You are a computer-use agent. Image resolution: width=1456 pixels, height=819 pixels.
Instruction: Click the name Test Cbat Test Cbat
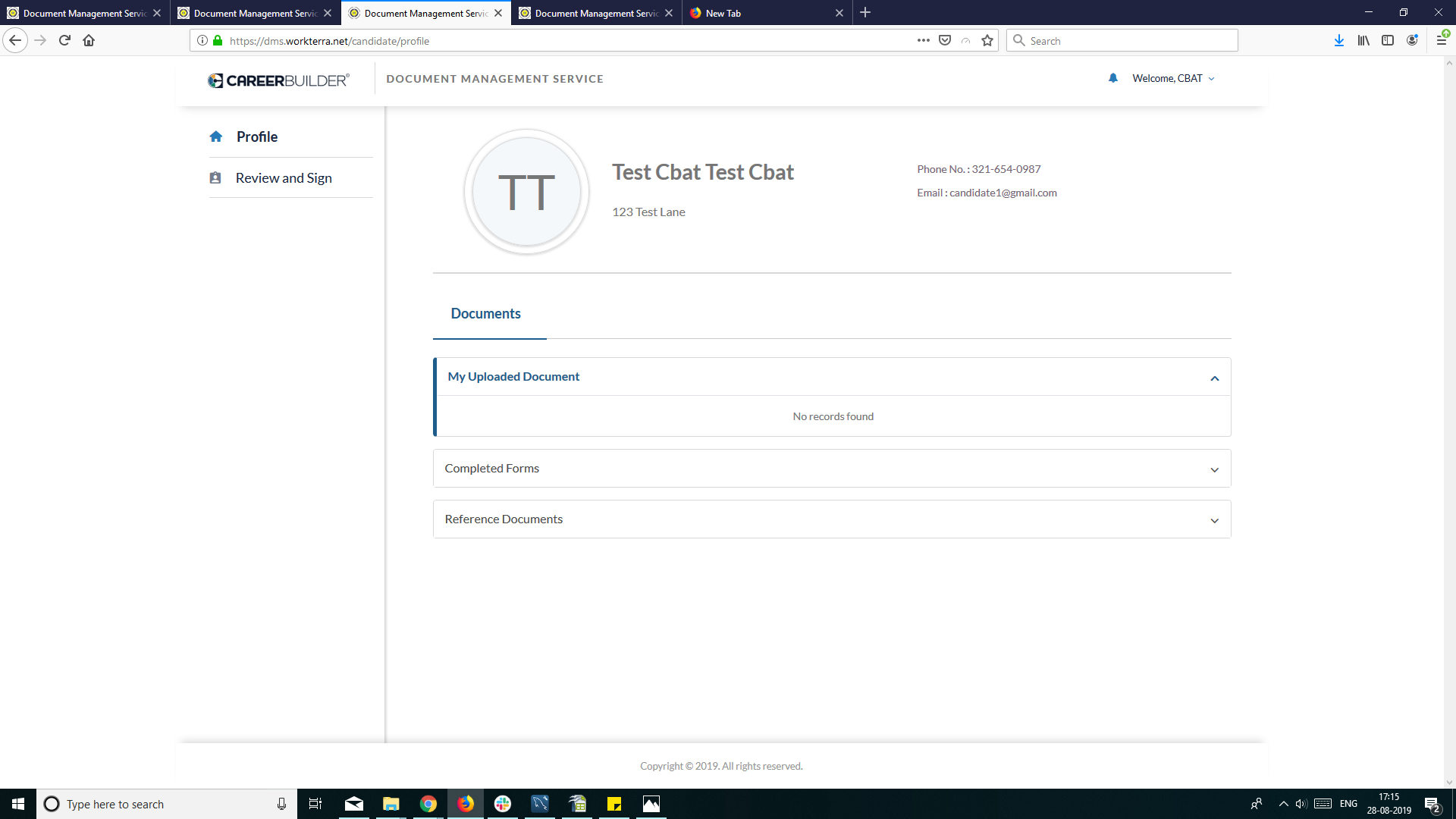[702, 172]
